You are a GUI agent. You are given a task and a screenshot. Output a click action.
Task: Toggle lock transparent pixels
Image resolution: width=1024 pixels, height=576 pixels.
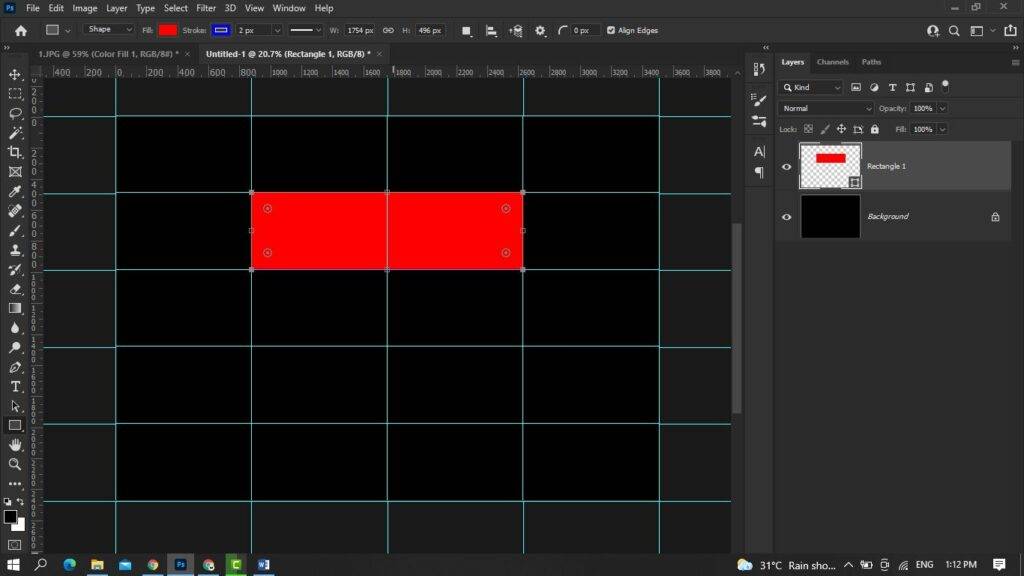pos(808,129)
